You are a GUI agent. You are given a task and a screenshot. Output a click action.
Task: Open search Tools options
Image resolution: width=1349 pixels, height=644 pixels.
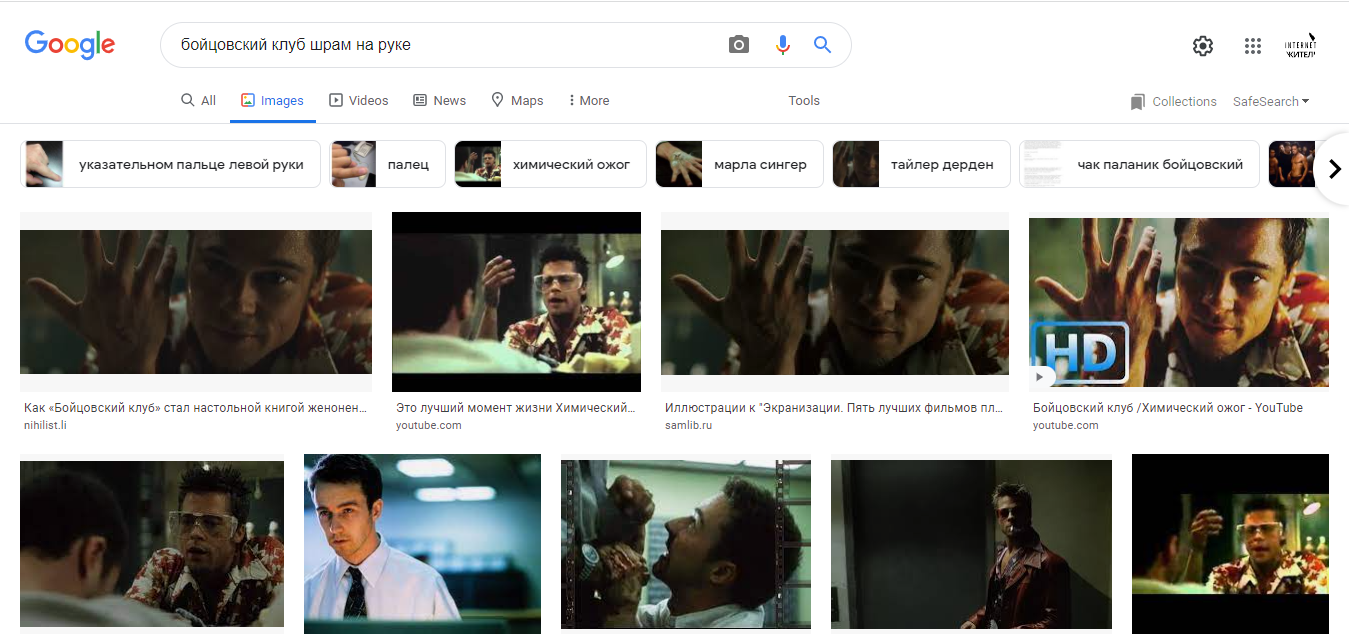coord(804,100)
